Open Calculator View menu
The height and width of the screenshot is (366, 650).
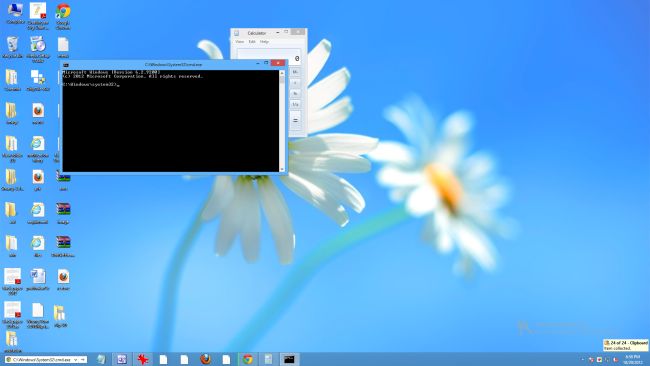coord(240,42)
